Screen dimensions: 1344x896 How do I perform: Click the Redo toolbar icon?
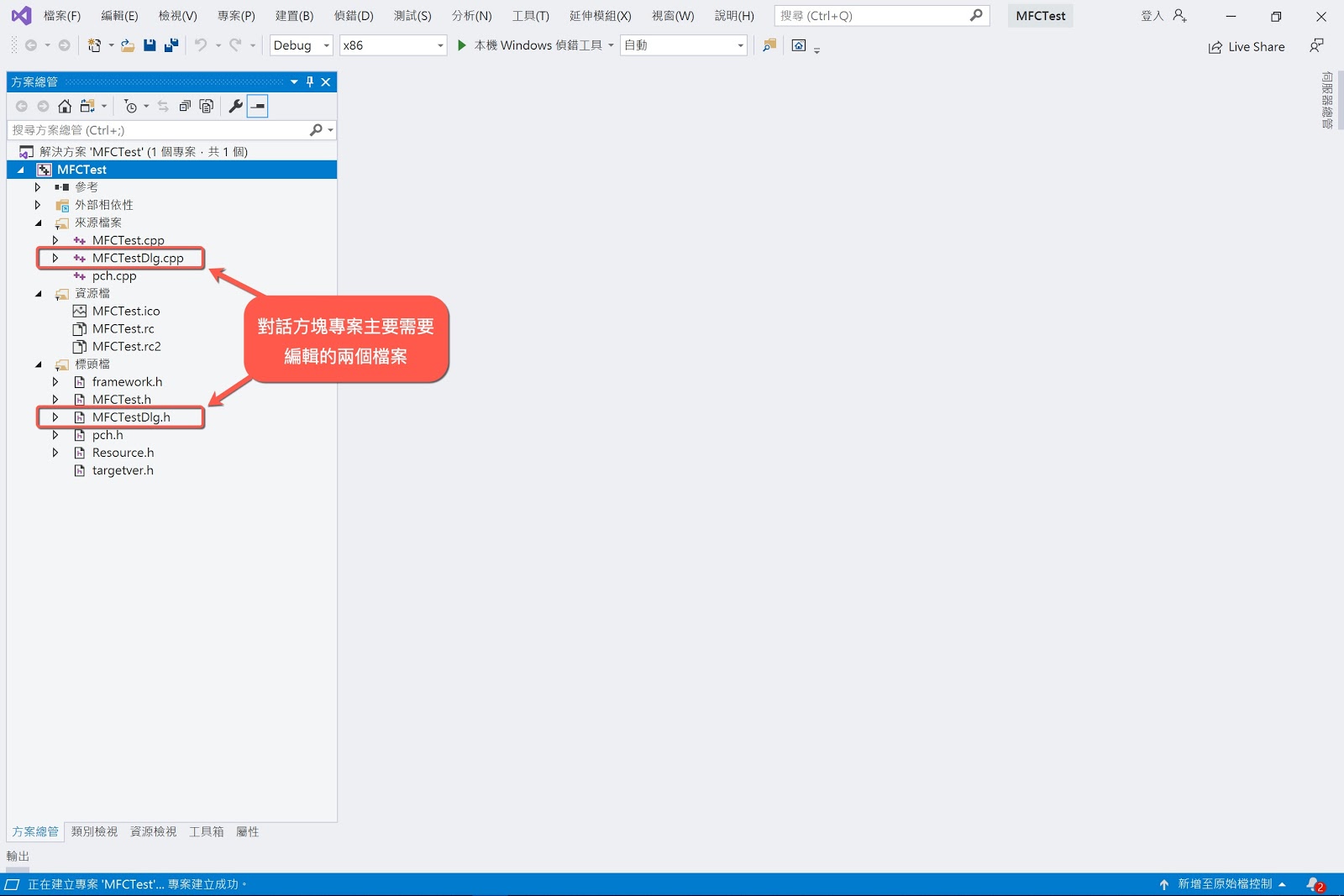pyautogui.click(x=235, y=45)
